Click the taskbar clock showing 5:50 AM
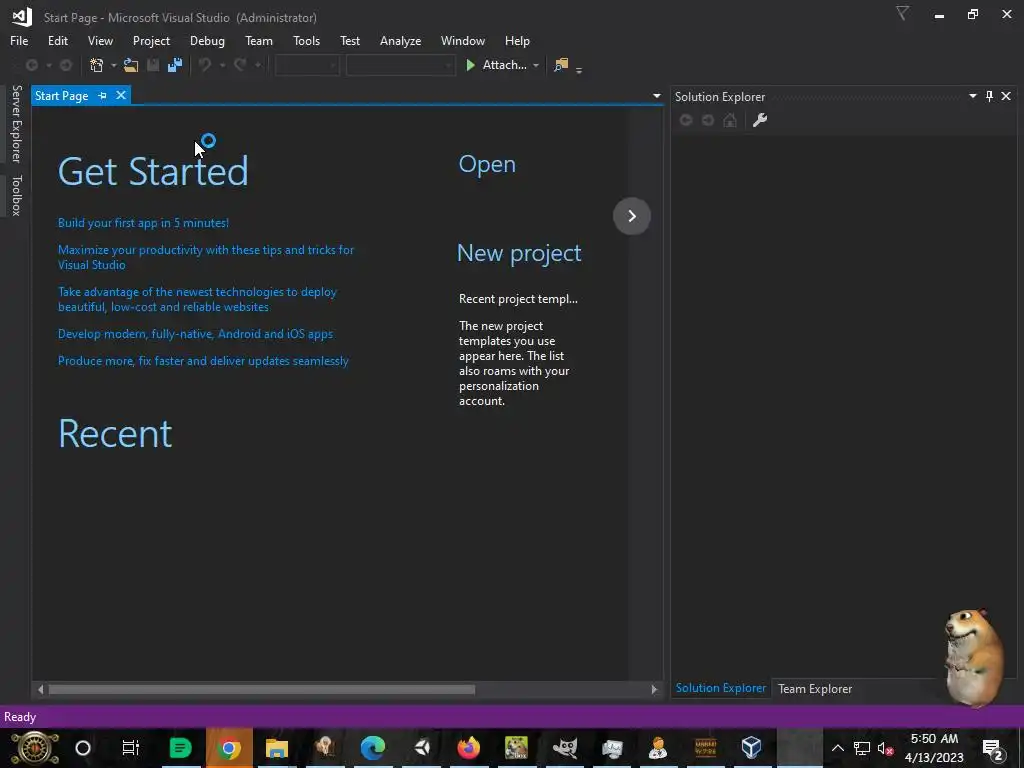This screenshot has width=1024, height=768. tap(935, 748)
